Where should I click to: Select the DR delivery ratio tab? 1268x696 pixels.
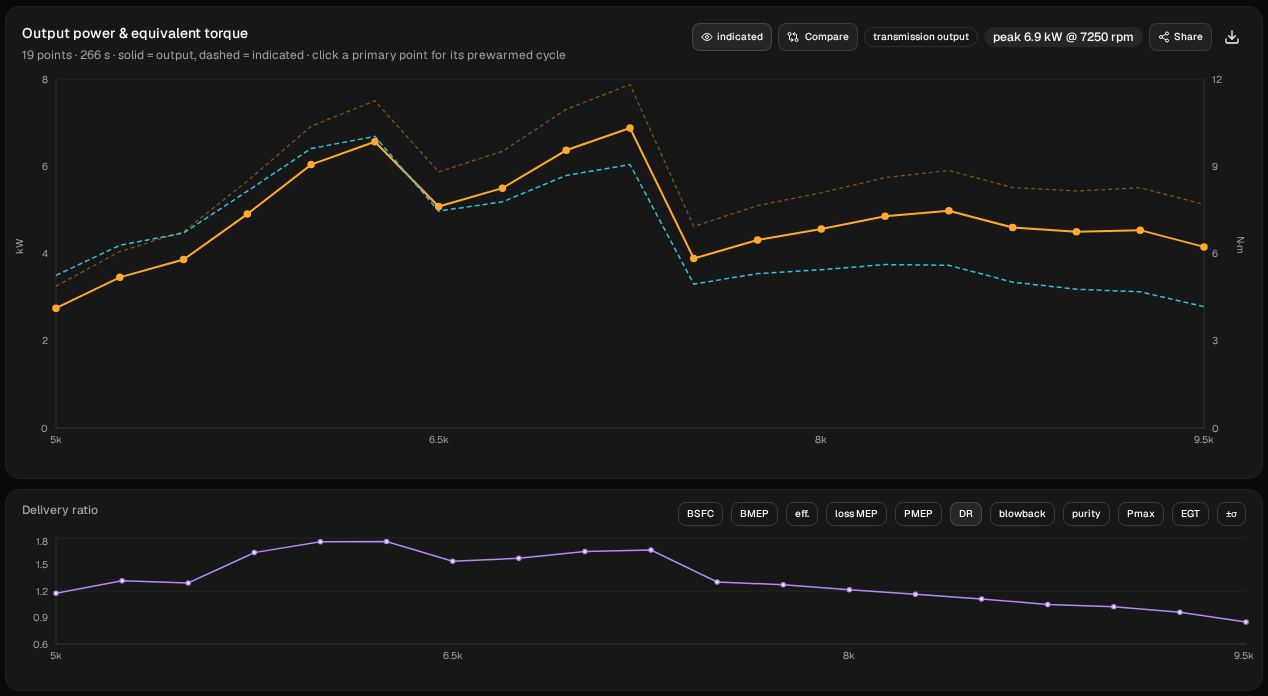[x=966, y=514]
